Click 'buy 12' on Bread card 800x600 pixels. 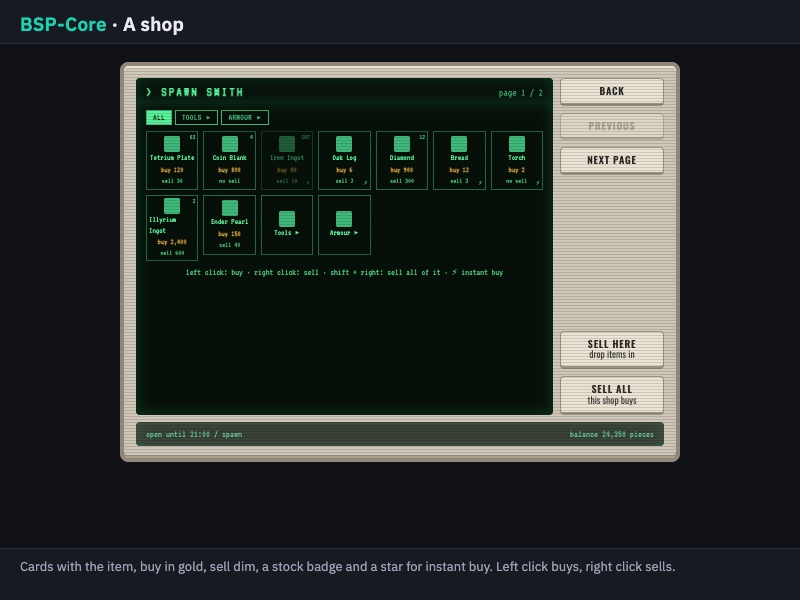[x=459, y=170]
